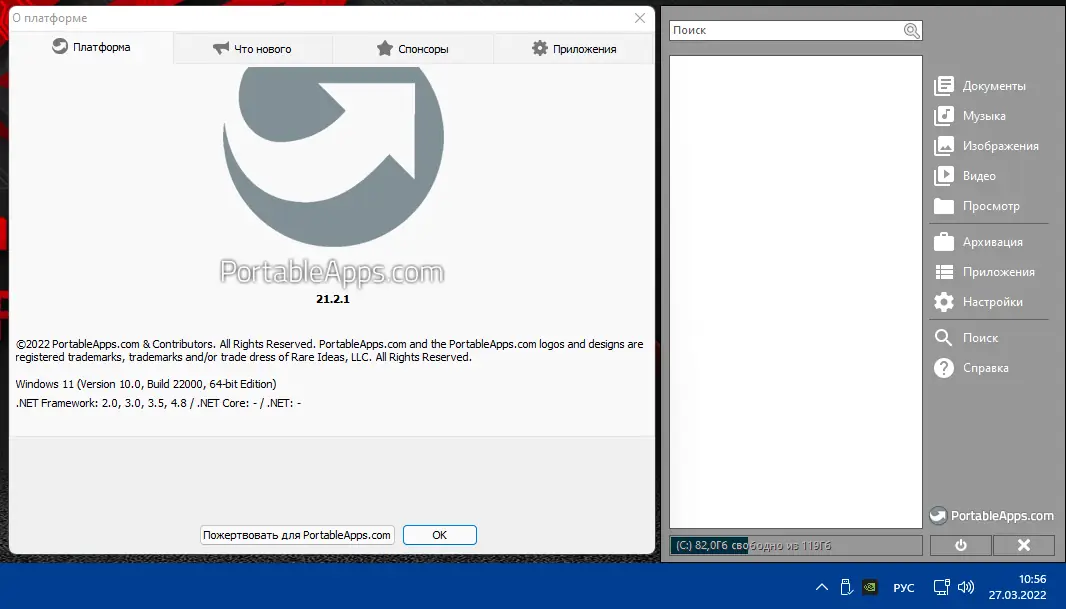This screenshot has width=1066, height=609.
Task: Click the NVIDIA tray icon
Action: (x=870, y=587)
